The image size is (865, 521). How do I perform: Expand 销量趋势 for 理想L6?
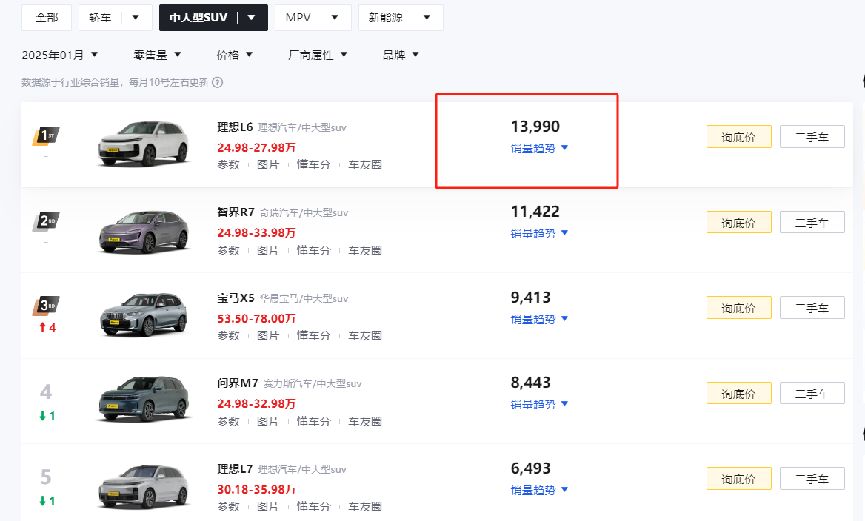click(x=539, y=148)
